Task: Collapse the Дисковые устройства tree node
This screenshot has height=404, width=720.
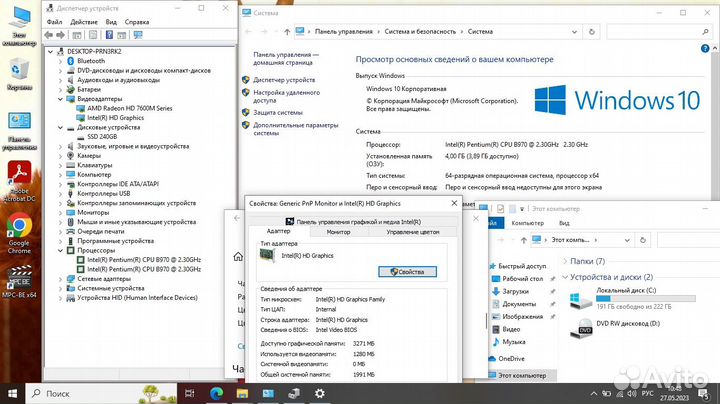Action: point(61,128)
